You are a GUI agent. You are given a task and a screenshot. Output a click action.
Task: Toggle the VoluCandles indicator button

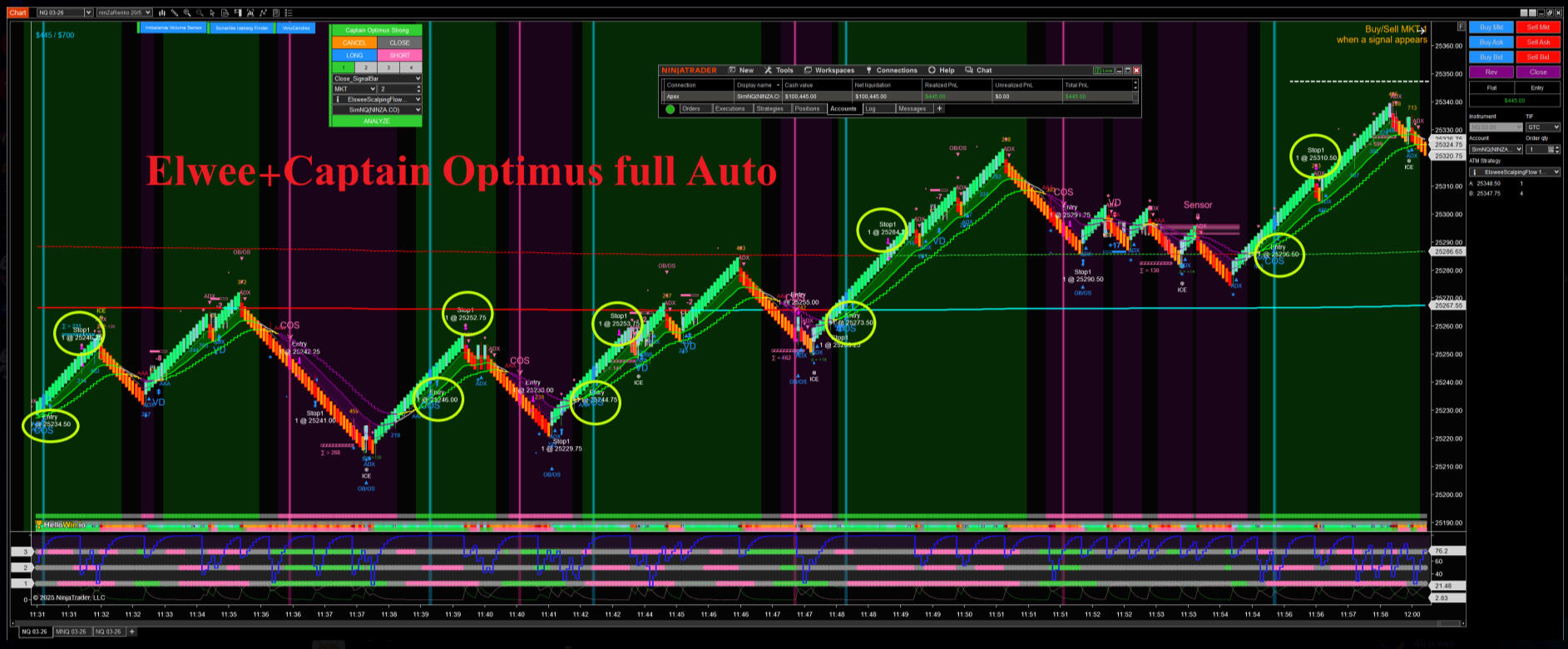(295, 27)
